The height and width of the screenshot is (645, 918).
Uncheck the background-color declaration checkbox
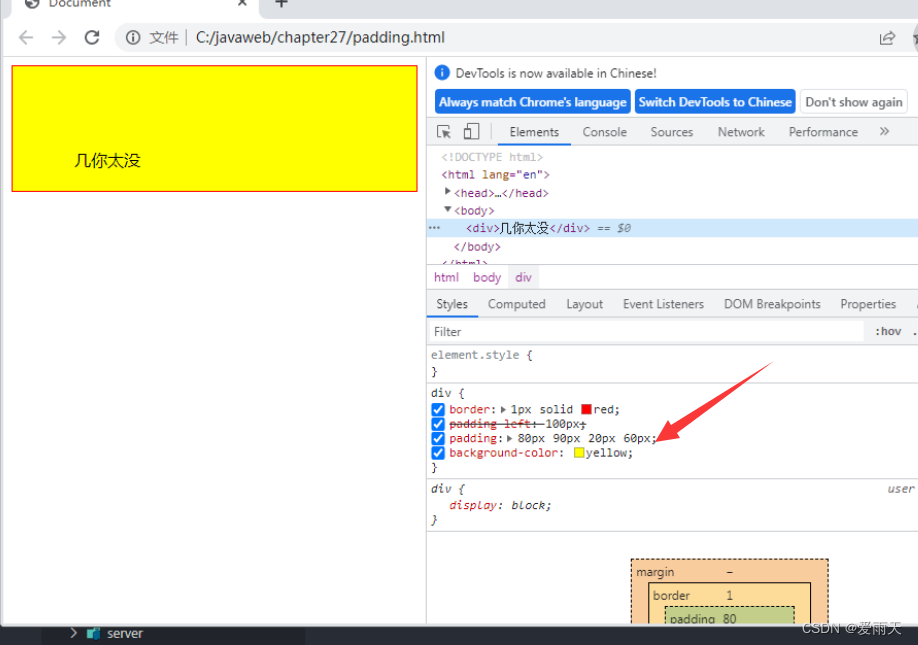point(438,453)
